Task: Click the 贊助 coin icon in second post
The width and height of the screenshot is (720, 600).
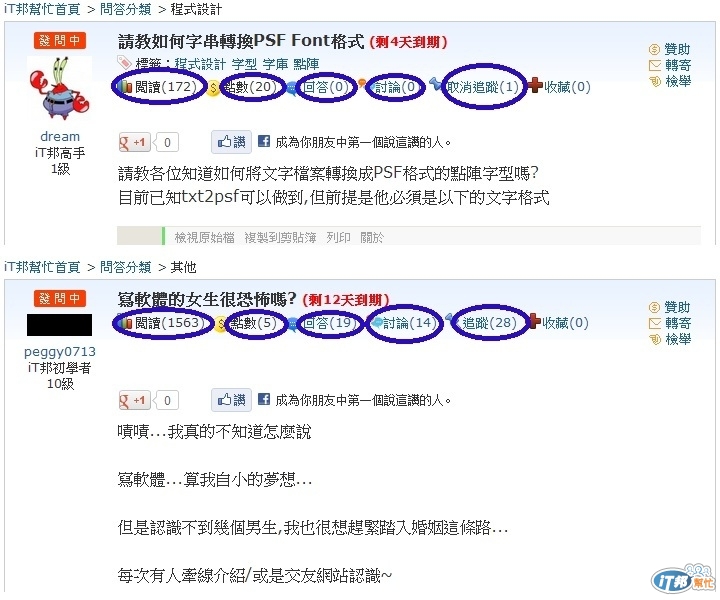Action: (x=654, y=307)
